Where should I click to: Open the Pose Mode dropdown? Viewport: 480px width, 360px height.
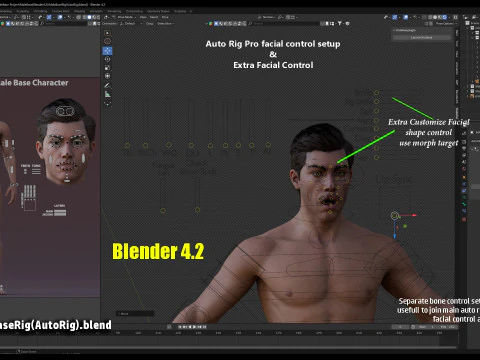click(126, 17)
